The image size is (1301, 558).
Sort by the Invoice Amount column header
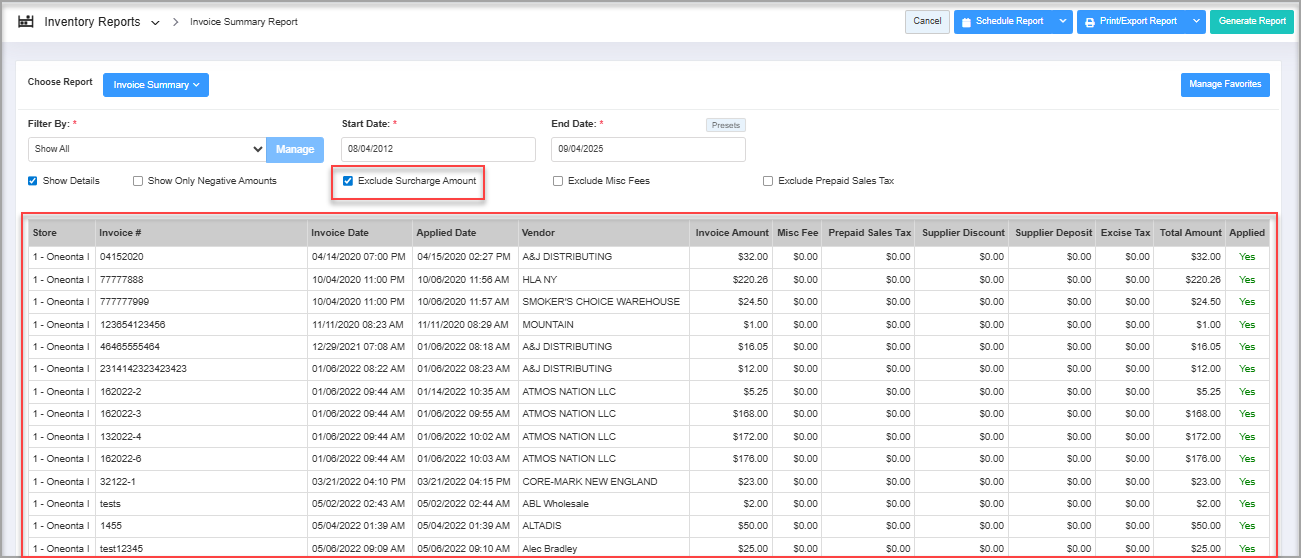[x=734, y=233]
